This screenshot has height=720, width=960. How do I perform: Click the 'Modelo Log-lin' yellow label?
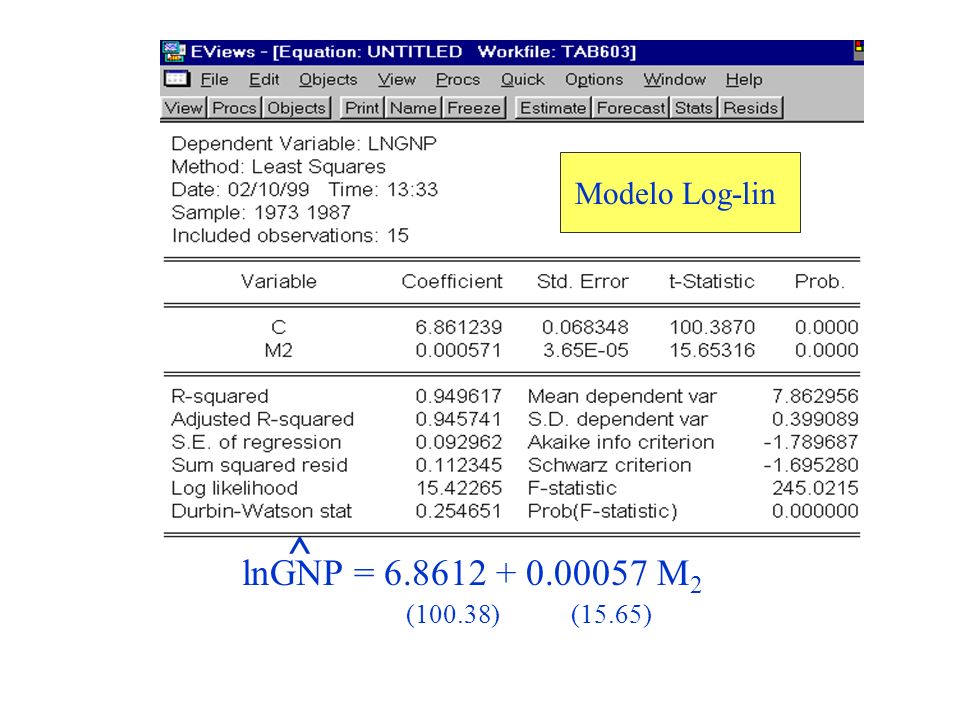coord(680,192)
